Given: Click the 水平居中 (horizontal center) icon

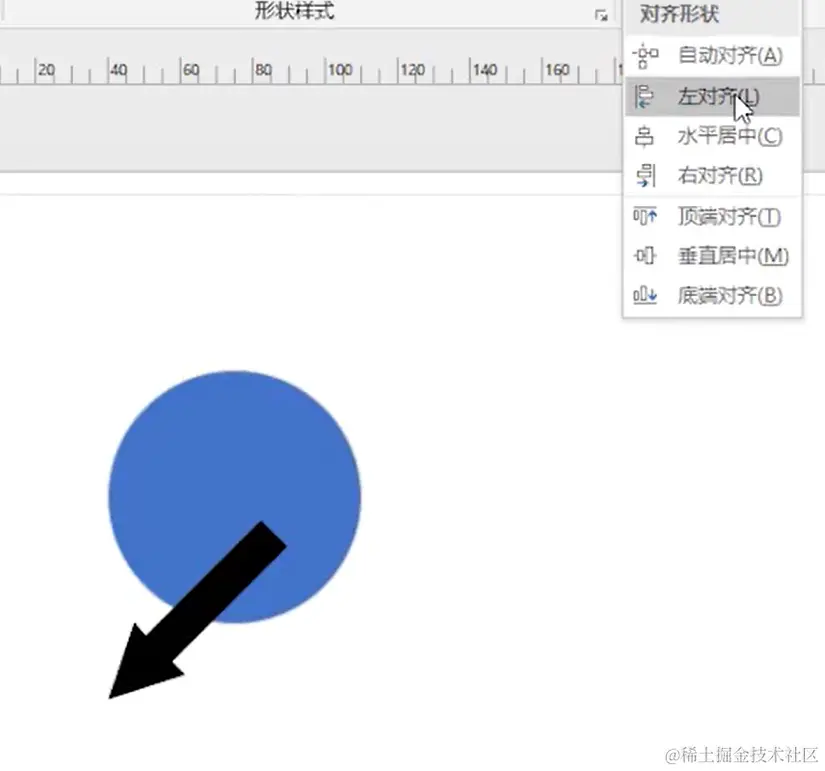Looking at the screenshot, I should coord(645,136).
